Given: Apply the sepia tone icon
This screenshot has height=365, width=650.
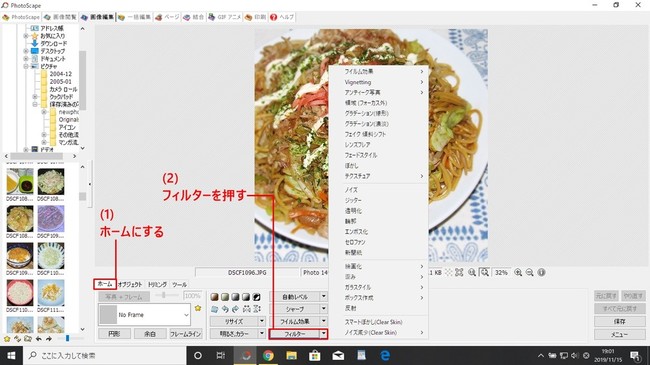Looking at the screenshot, I should click(x=214, y=297).
